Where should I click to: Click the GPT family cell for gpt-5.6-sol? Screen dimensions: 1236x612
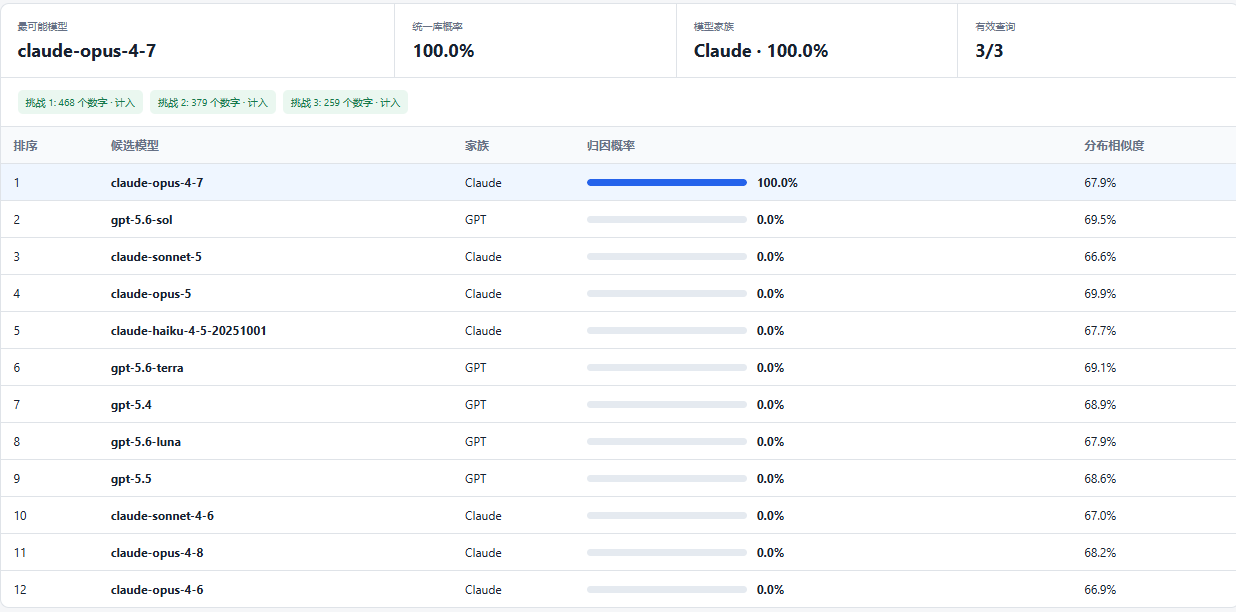tap(476, 220)
